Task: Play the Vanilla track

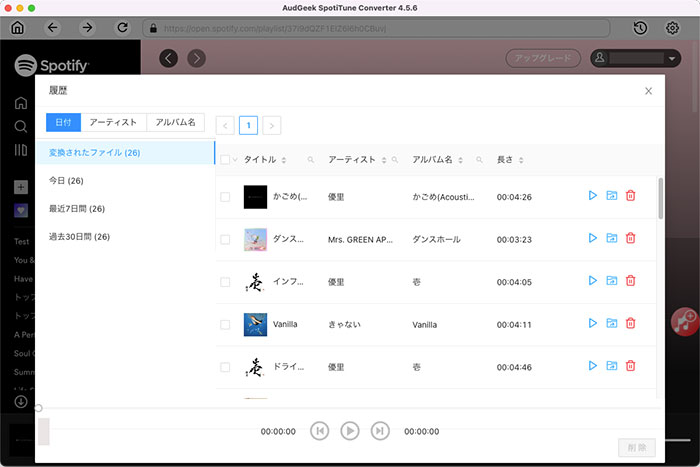Action: point(592,323)
